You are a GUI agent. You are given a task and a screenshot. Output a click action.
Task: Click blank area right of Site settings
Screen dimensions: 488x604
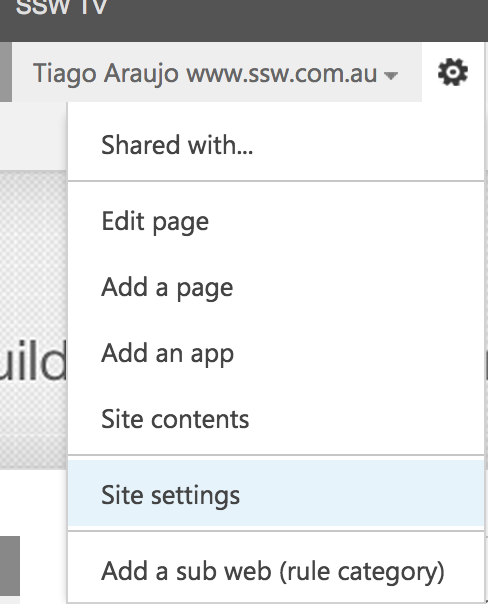pos(360,493)
